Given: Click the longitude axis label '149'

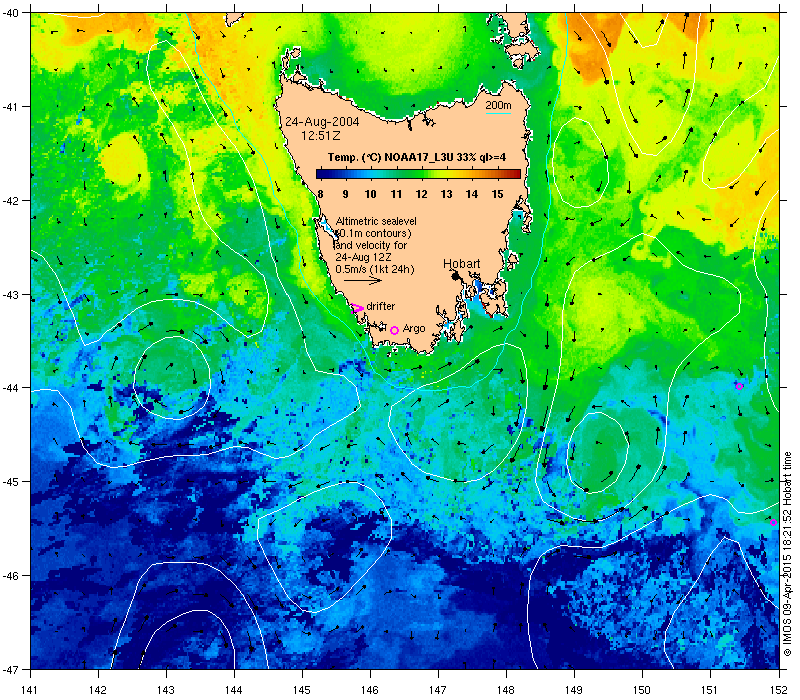Looking at the screenshot, I should tap(574, 691).
